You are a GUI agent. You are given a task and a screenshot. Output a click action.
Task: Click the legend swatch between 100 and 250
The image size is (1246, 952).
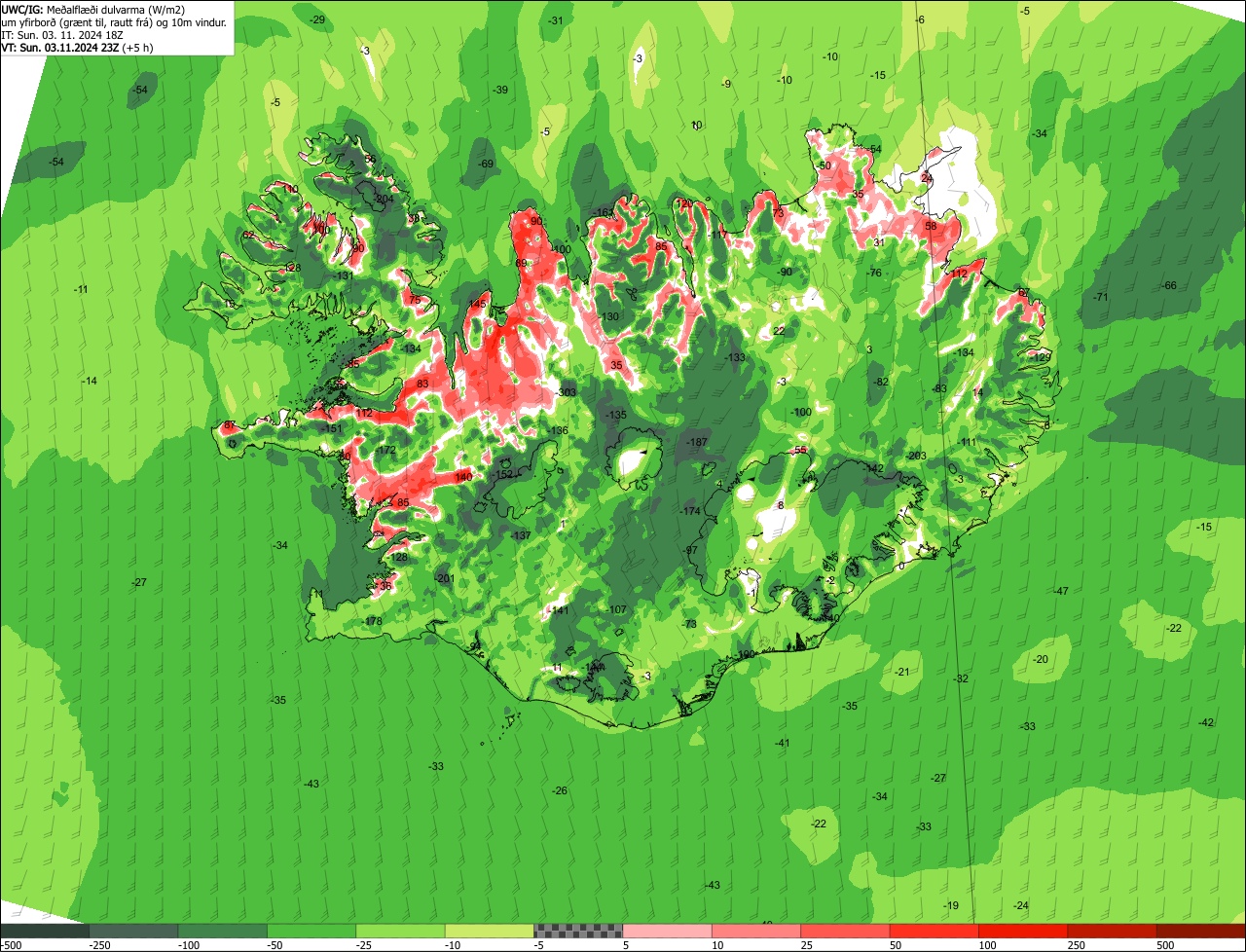click(1024, 931)
